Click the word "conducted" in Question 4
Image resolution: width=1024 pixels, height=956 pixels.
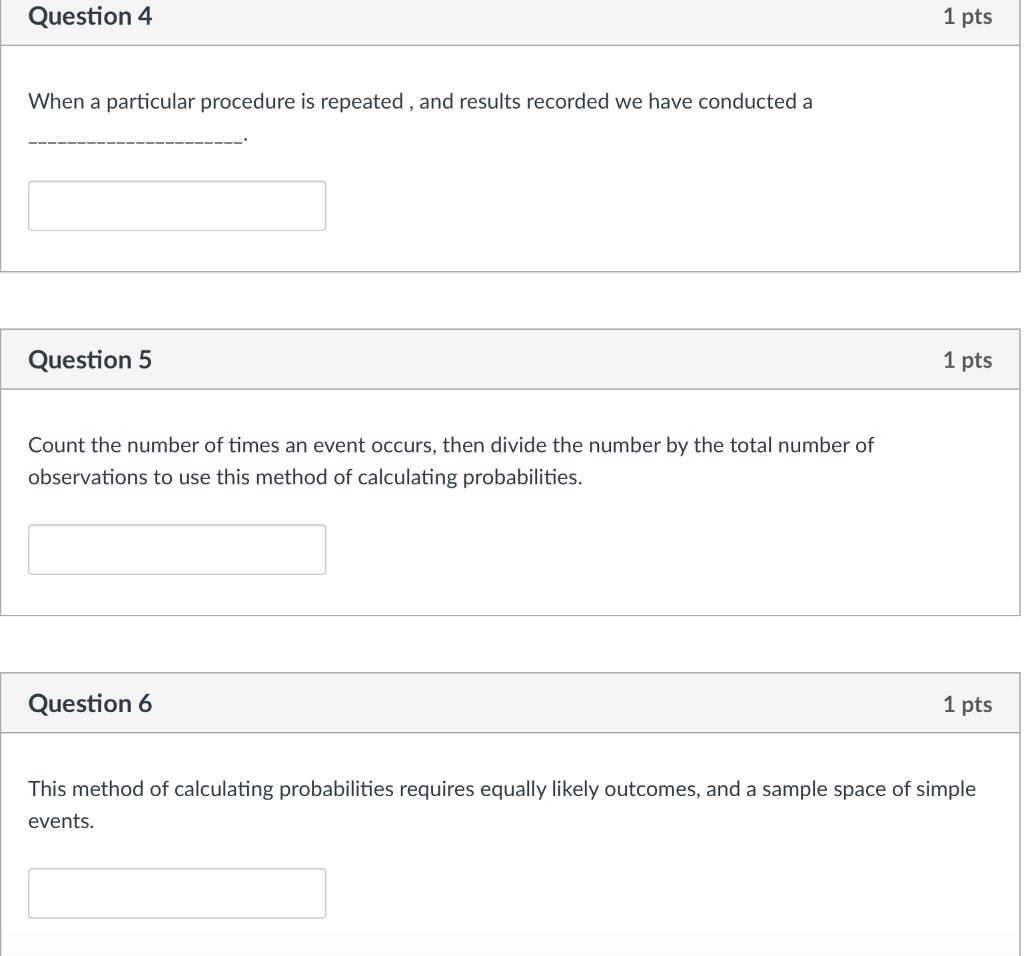pyautogui.click(x=748, y=102)
